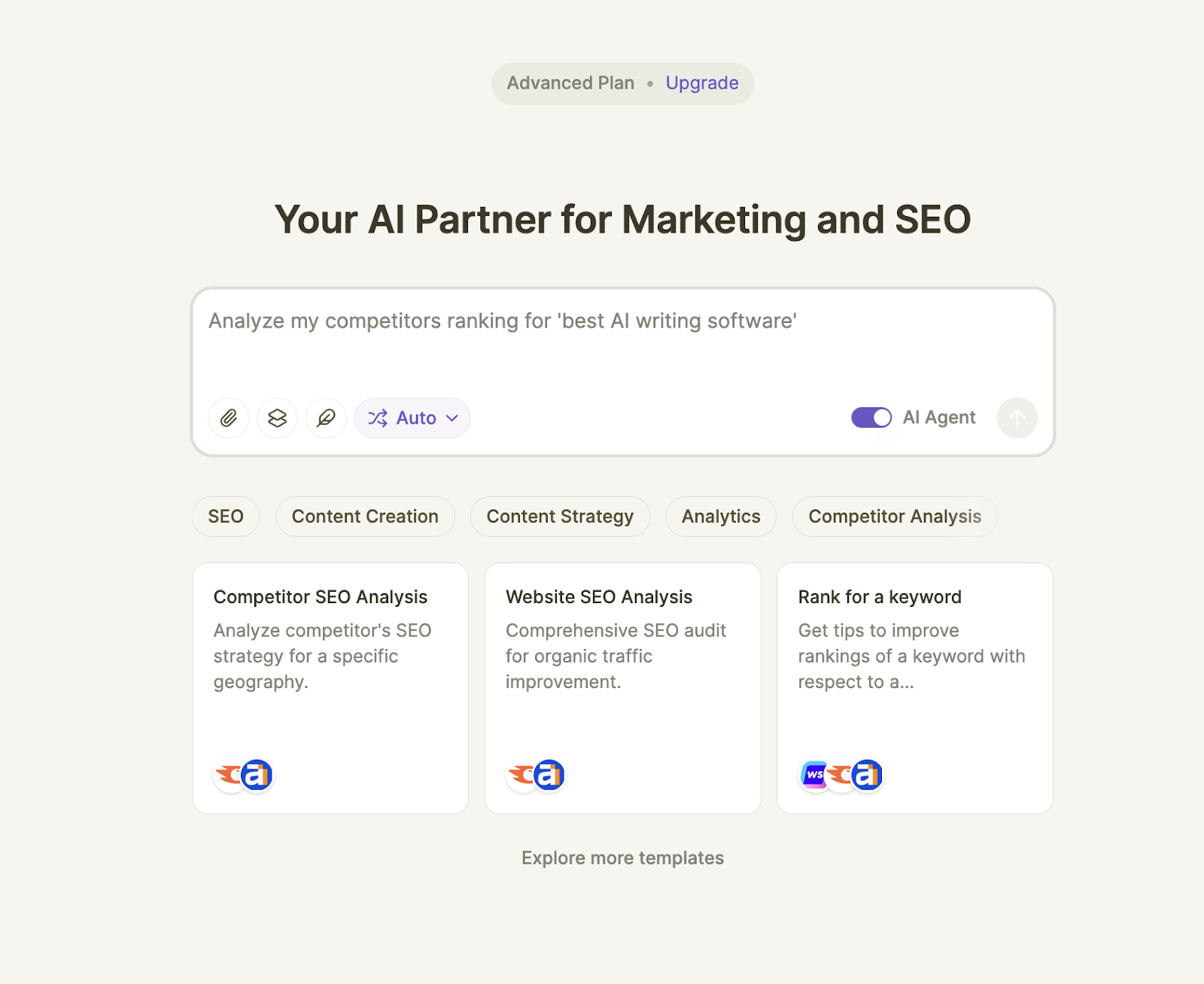
Task: Switch to Content Creation category
Action: click(365, 516)
